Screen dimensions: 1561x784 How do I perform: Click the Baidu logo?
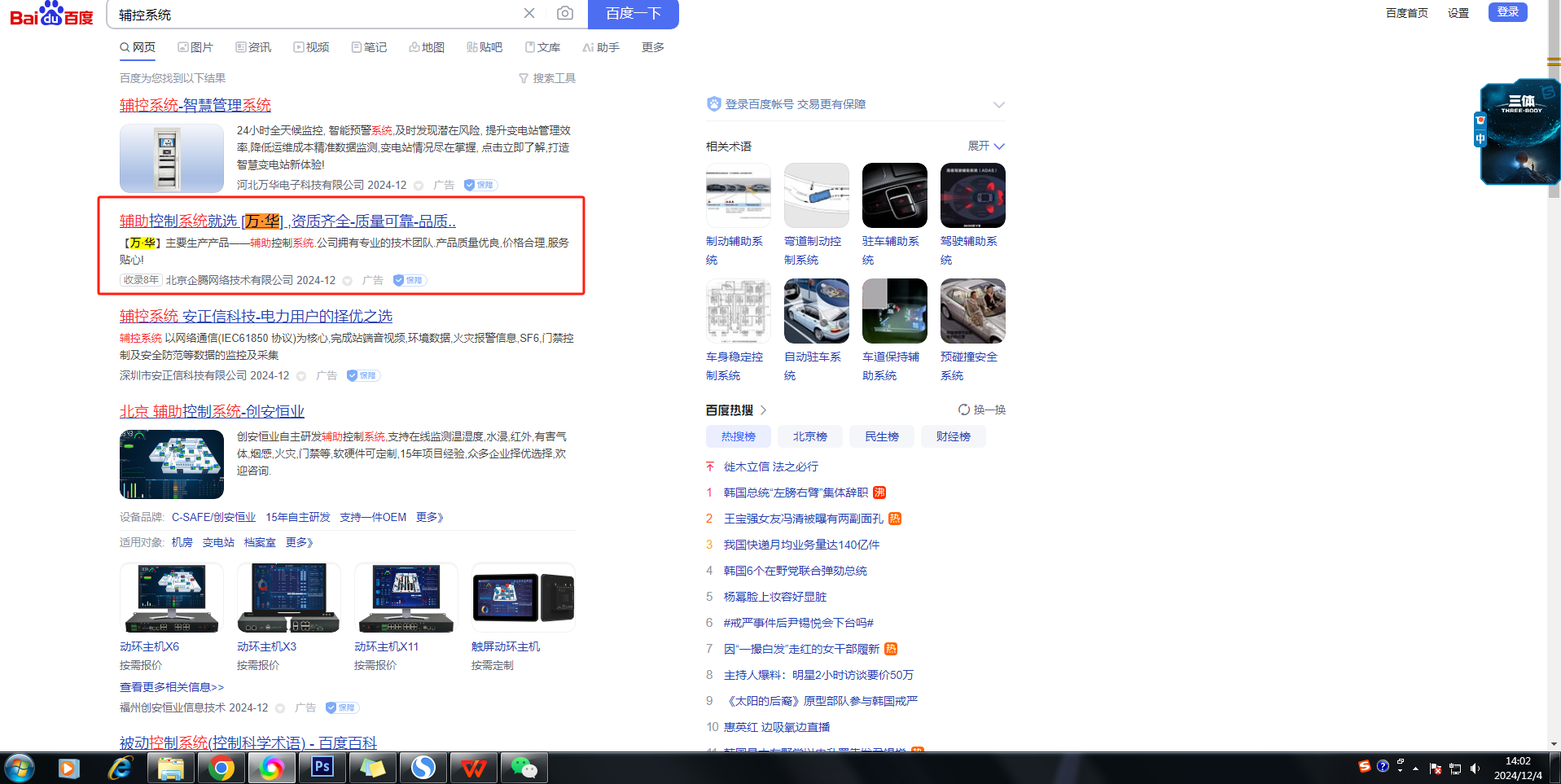(51, 14)
